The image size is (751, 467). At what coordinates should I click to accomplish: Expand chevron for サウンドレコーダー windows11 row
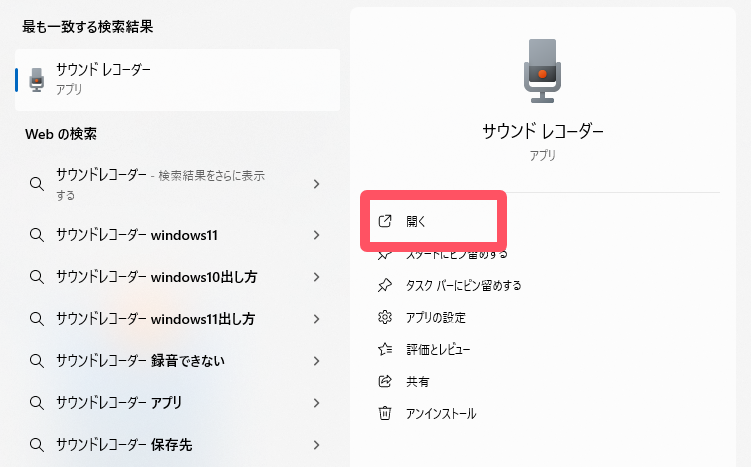pyautogui.click(x=316, y=235)
